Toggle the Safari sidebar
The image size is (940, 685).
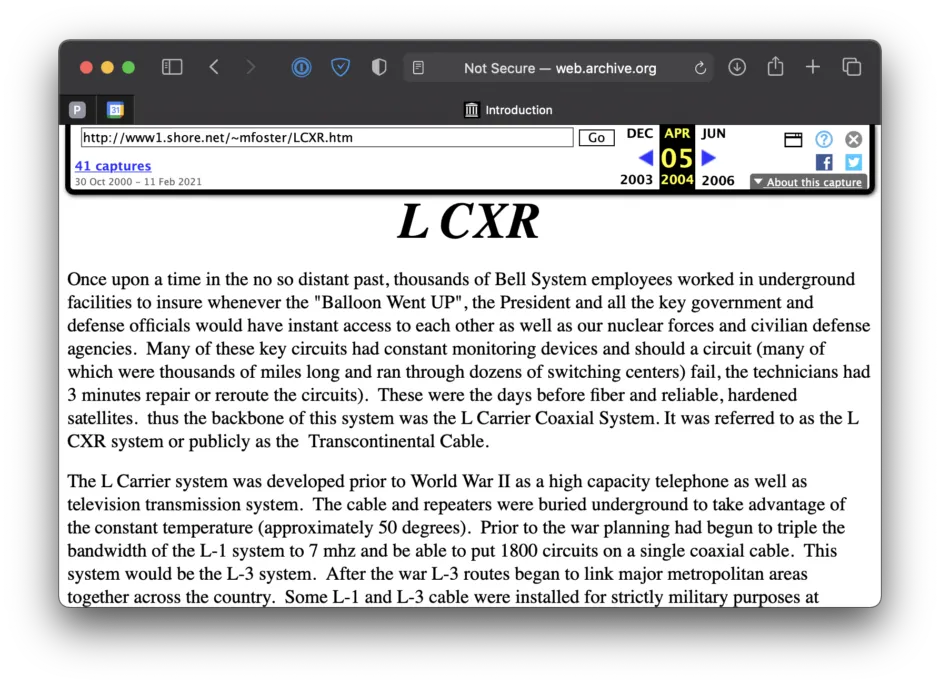[172, 67]
